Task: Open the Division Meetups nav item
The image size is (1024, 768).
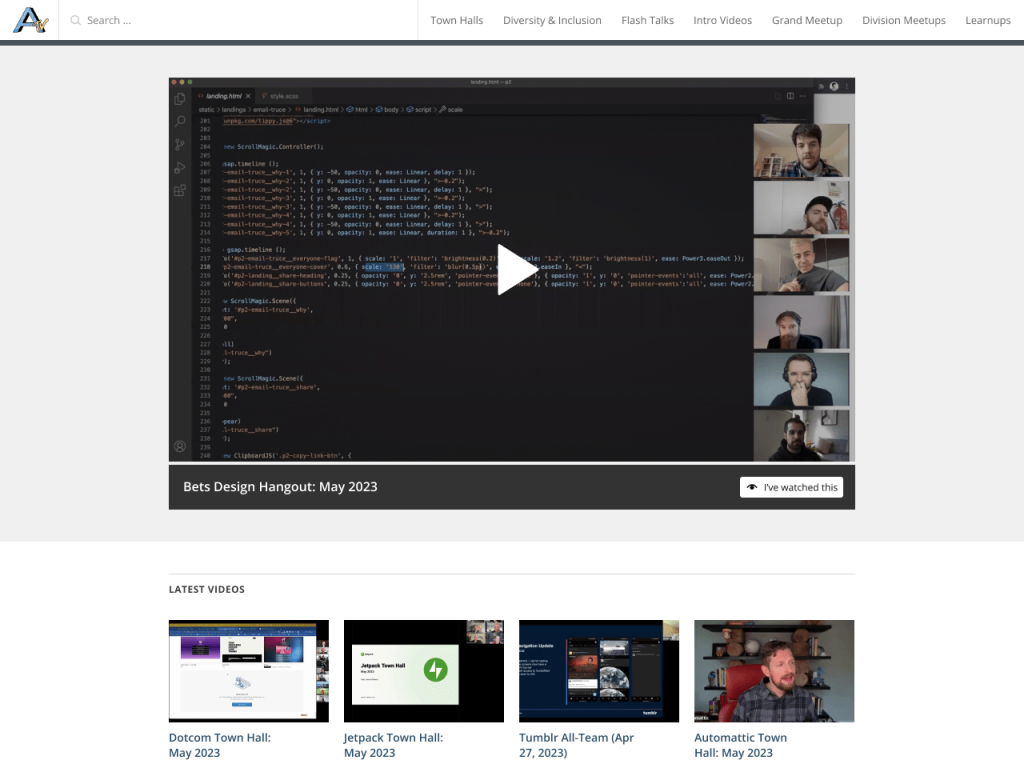Action: click(x=903, y=20)
